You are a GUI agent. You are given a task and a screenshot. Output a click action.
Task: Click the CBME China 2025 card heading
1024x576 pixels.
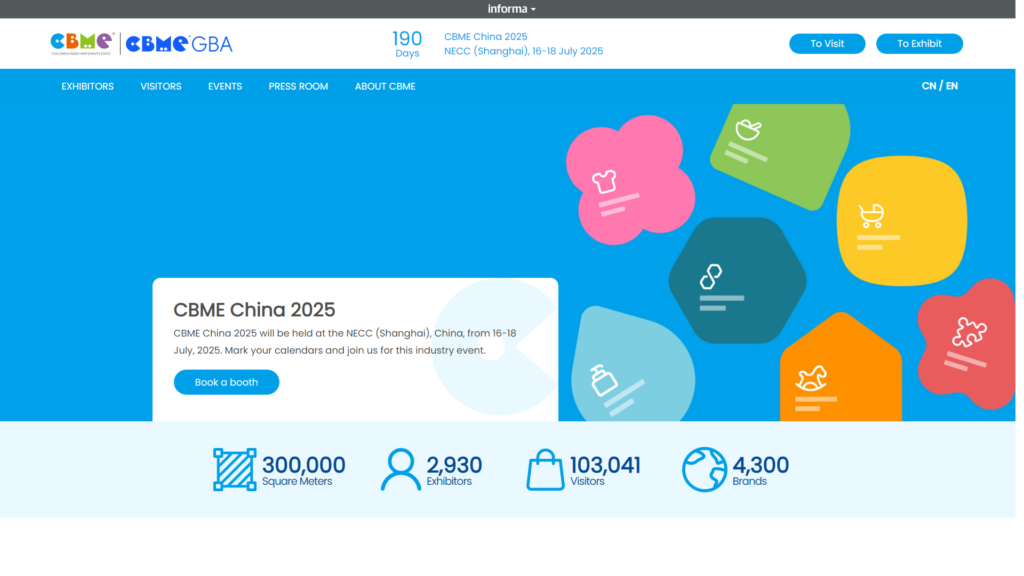(254, 310)
